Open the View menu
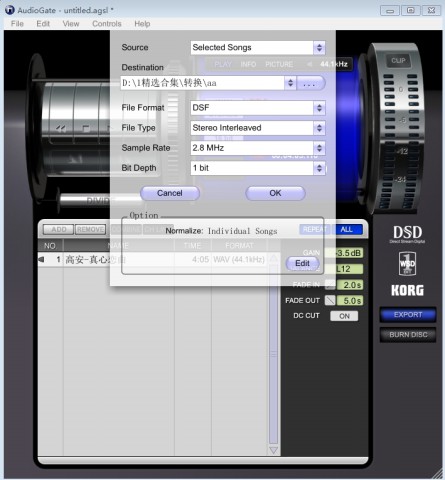This screenshot has width=445, height=480. click(71, 24)
